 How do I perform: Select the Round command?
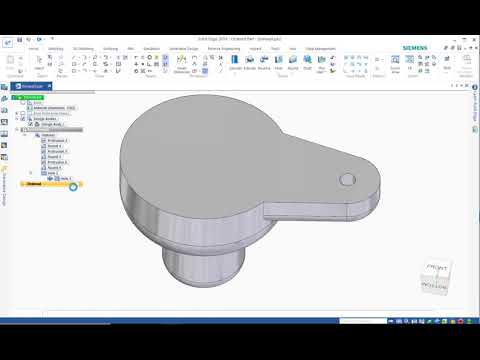(293, 63)
